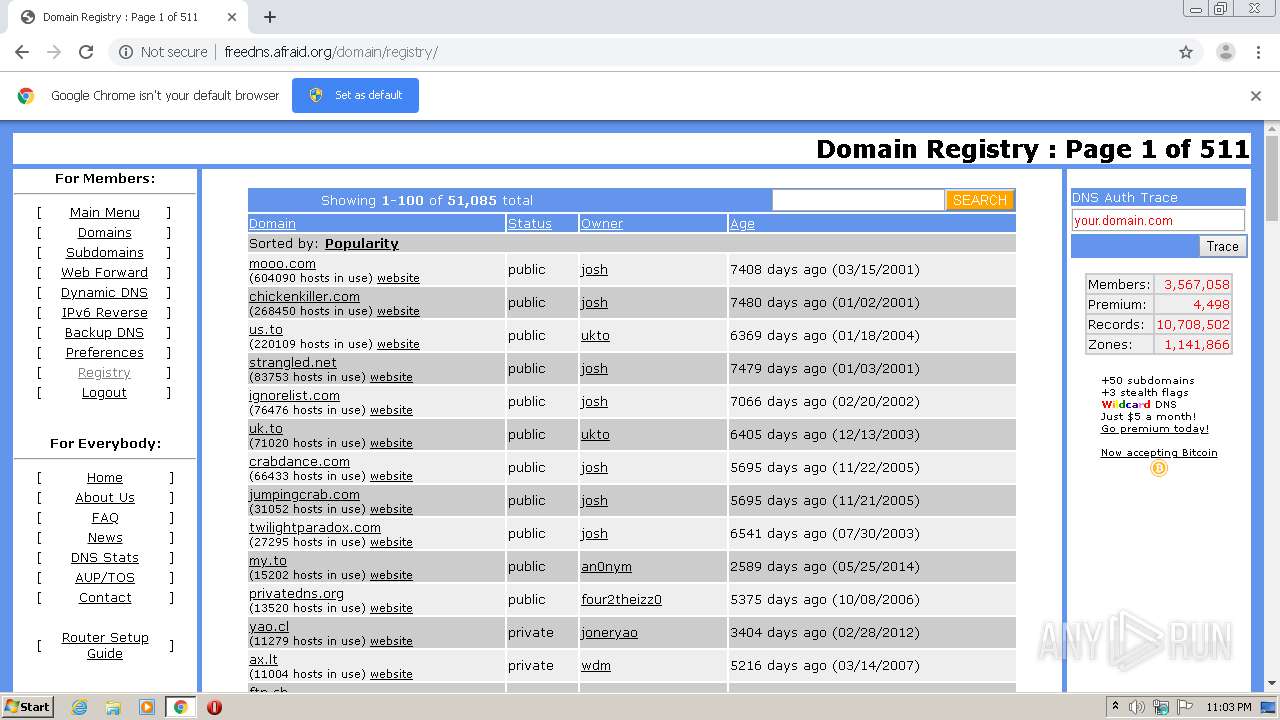Open Dynamic DNS menu item
The image size is (1280, 720).
(x=104, y=292)
